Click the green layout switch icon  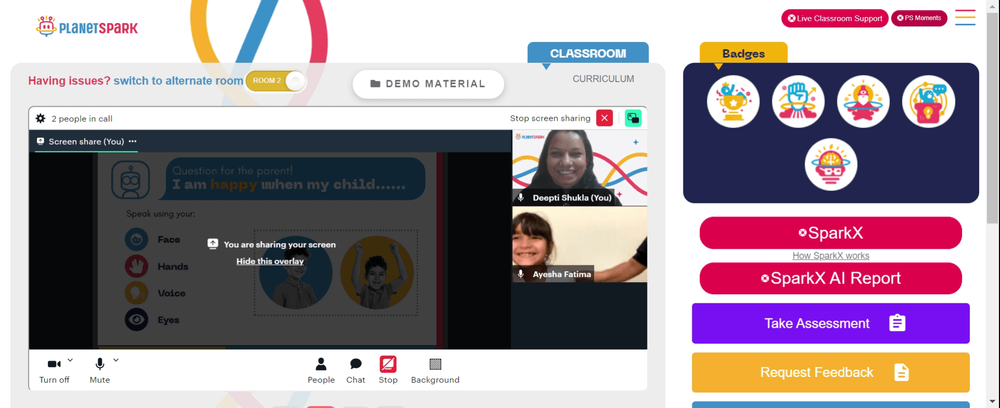pos(633,118)
